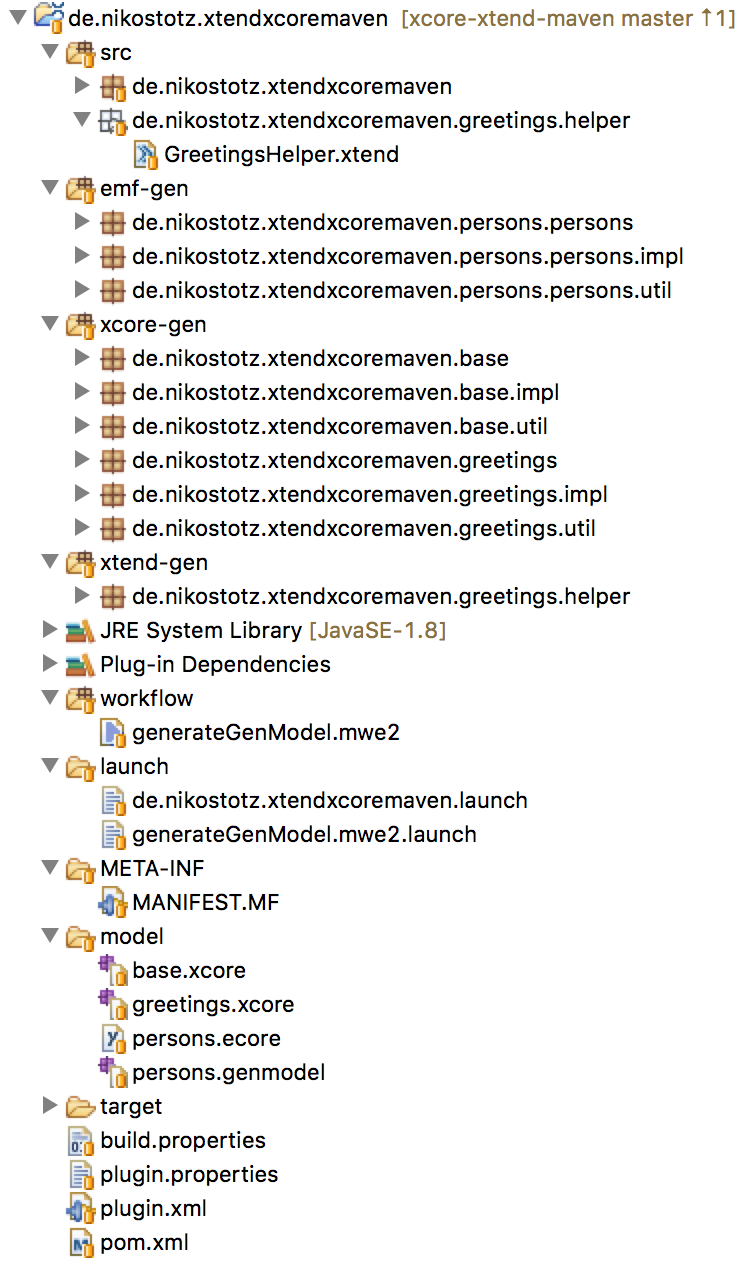This screenshot has width=752, height=1280.
Task: Click the build.properties file icon
Action: point(81,1141)
